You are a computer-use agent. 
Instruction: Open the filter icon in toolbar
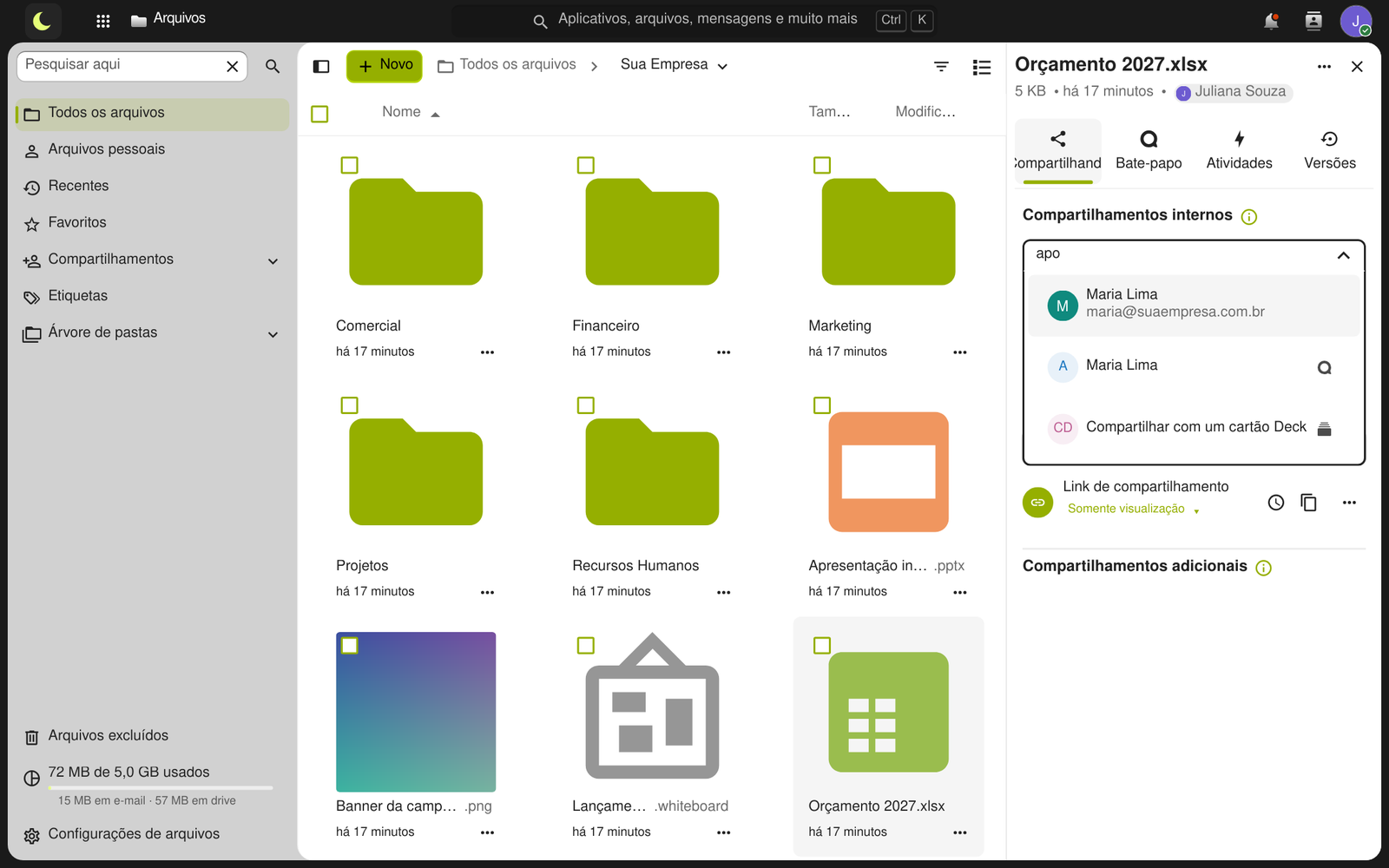coord(941,66)
